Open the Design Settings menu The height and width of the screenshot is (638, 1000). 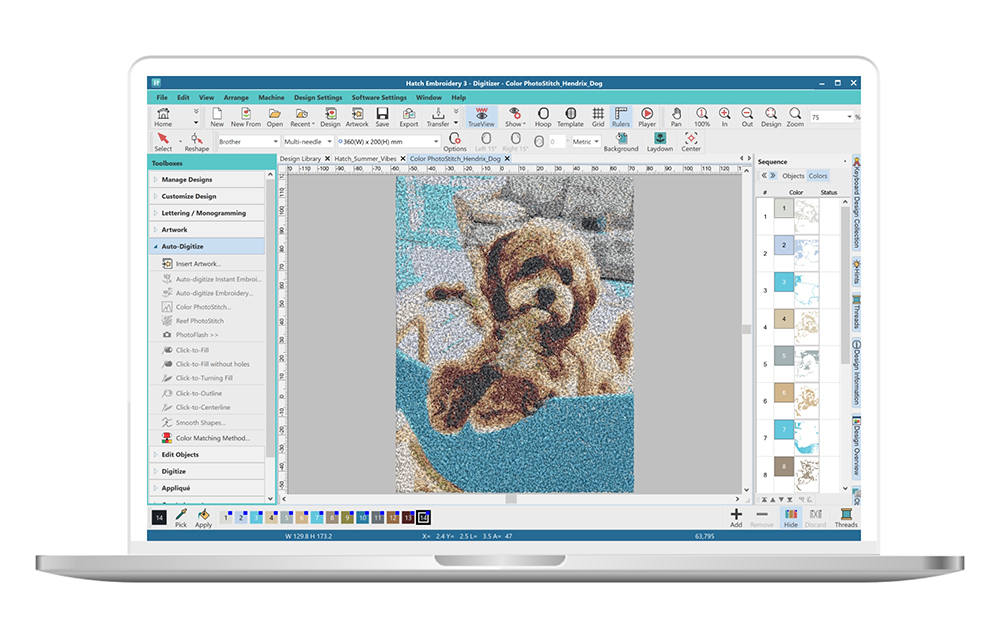317,98
